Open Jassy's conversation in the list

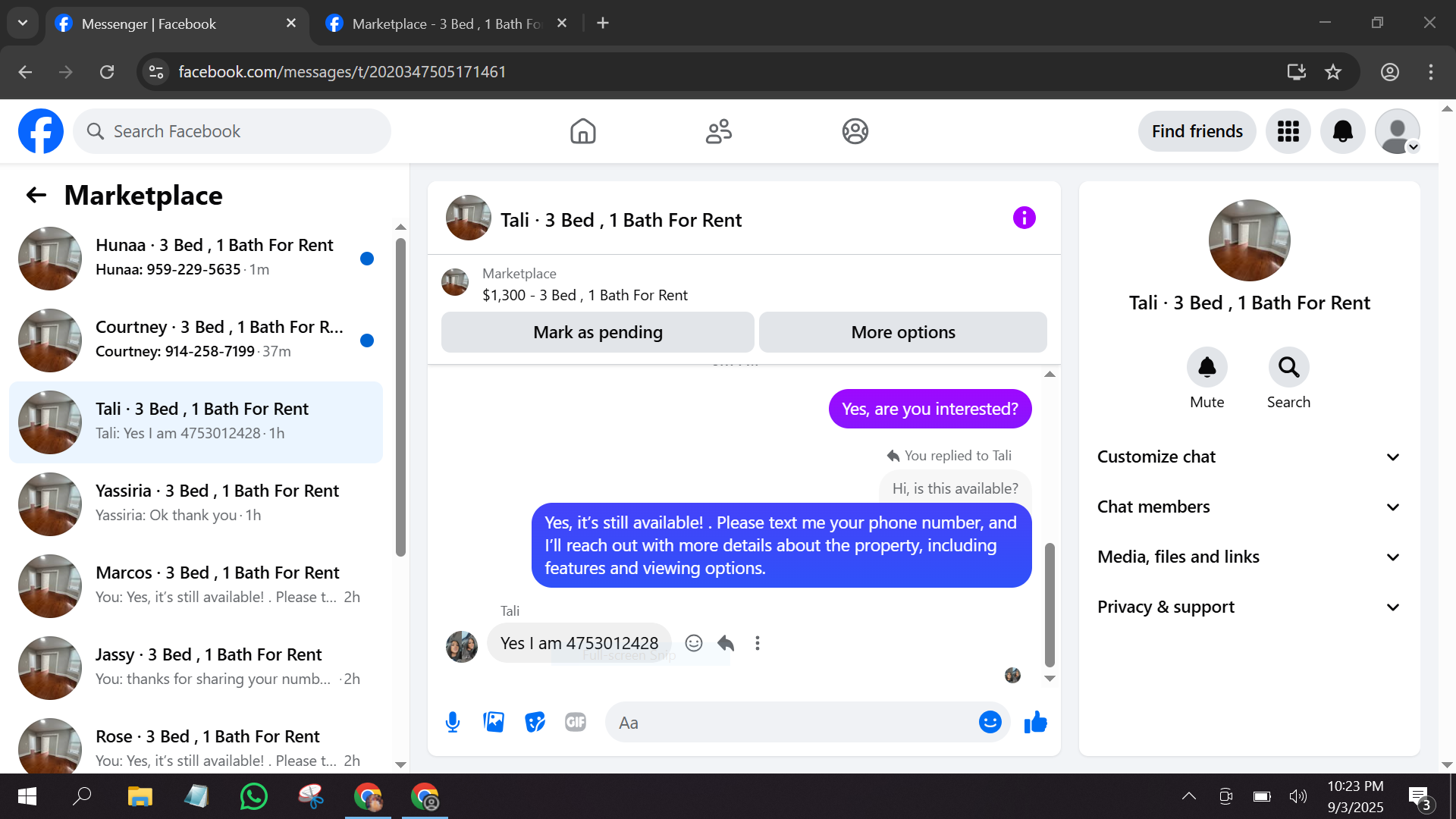coord(196,668)
